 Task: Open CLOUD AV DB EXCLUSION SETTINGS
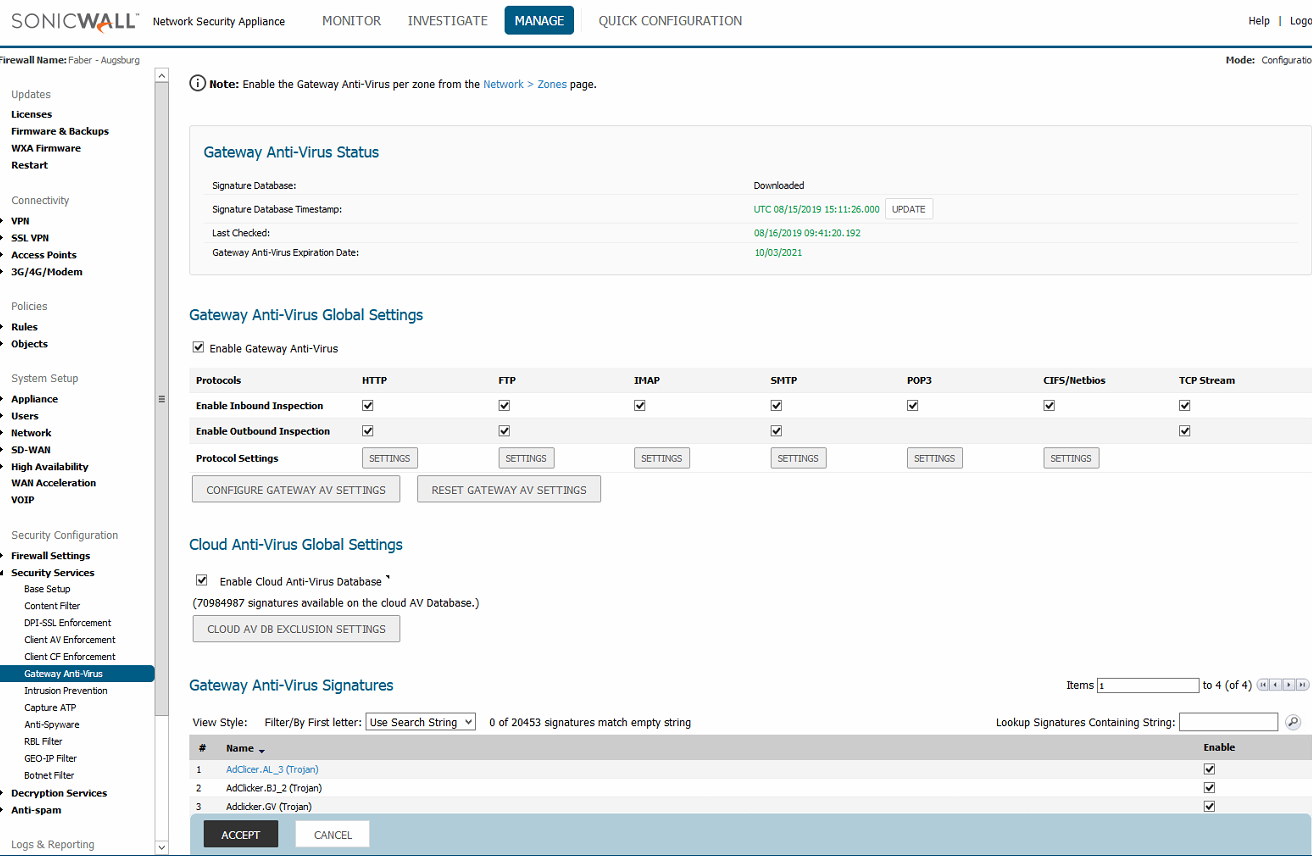(x=296, y=629)
